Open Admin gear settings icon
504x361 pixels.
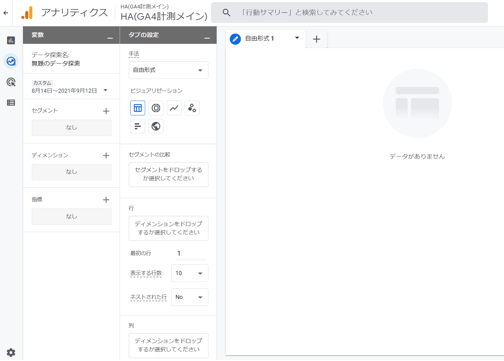(x=11, y=352)
